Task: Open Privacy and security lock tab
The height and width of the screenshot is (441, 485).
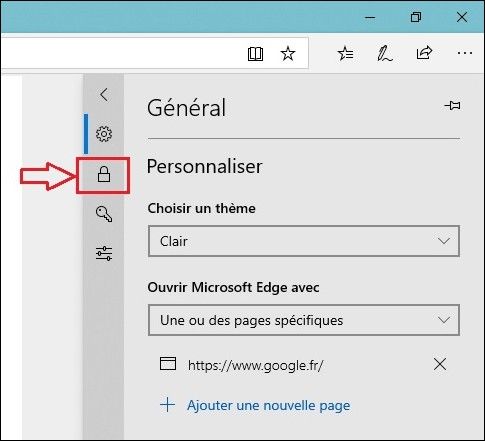Action: (104, 174)
